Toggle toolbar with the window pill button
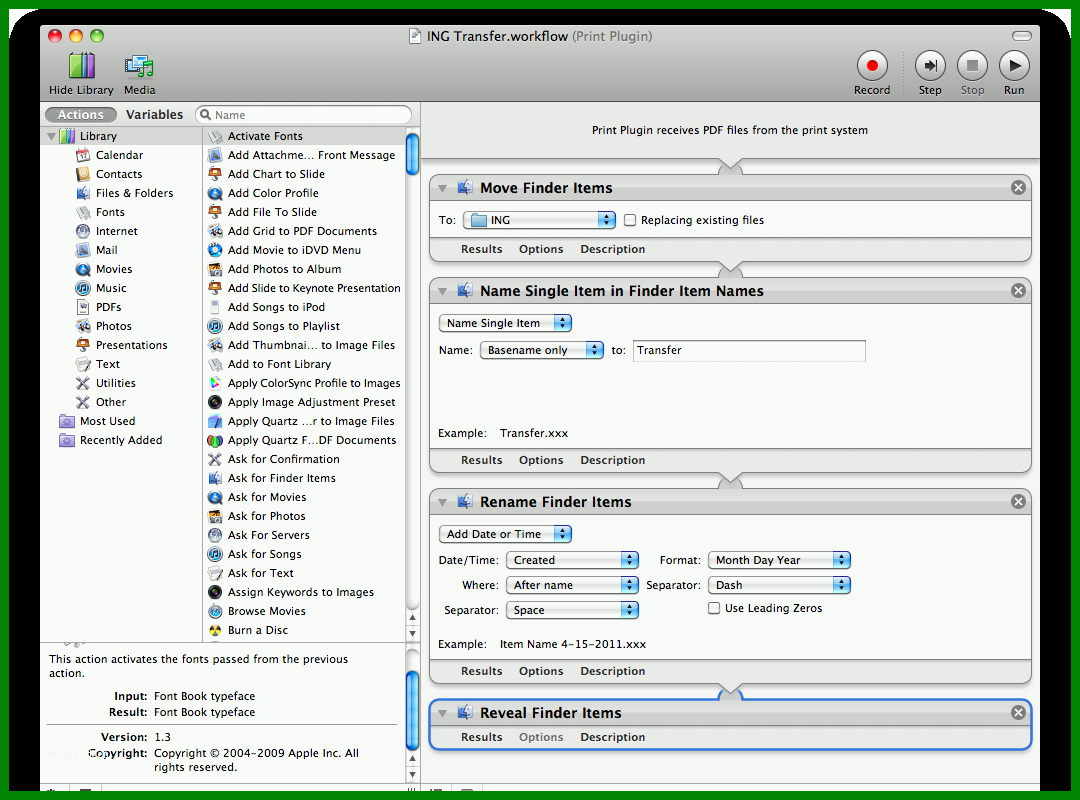Viewport: 1080px width, 800px height. (x=1021, y=36)
